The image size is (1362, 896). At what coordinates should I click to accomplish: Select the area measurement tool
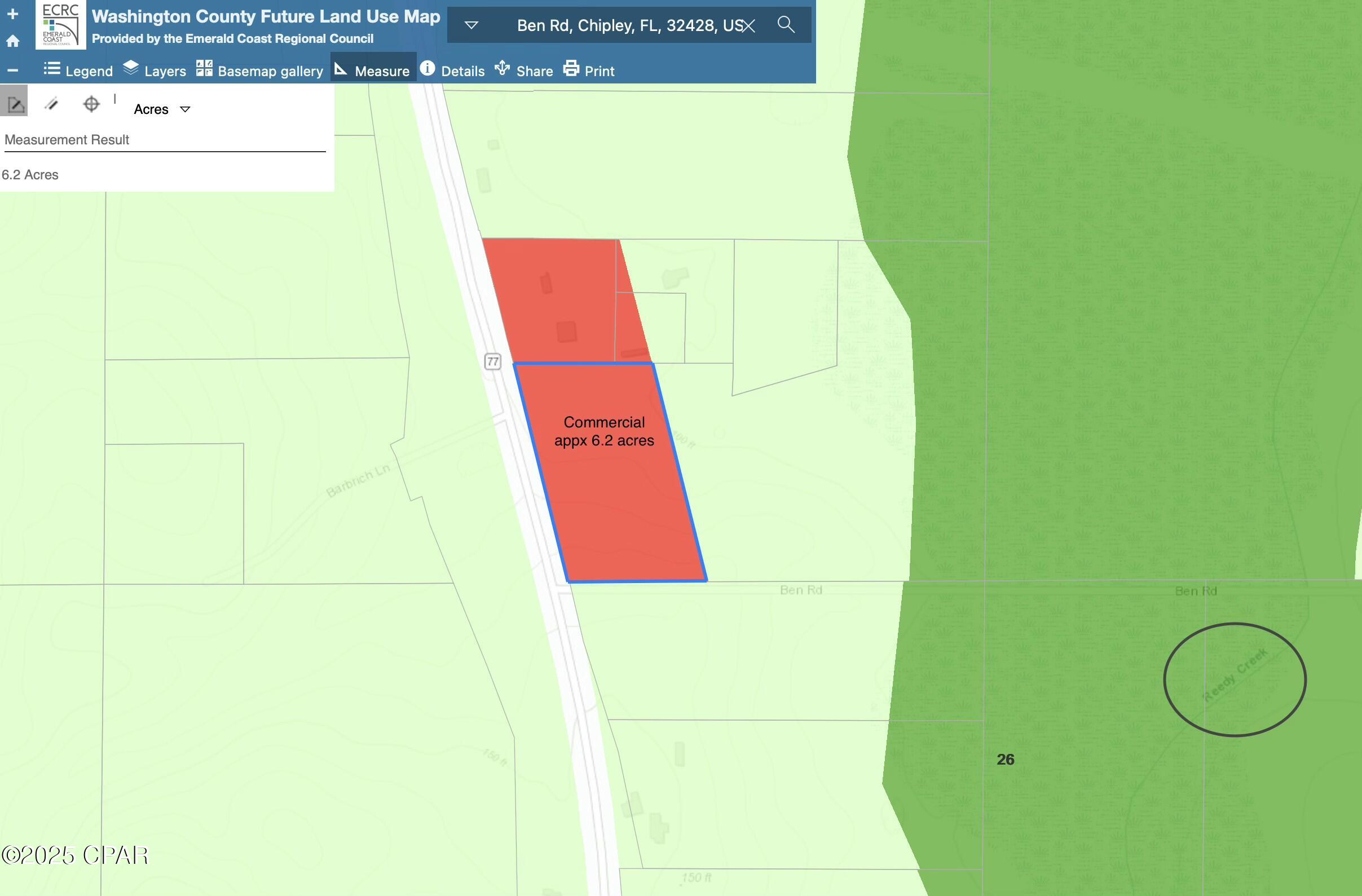pos(15,104)
